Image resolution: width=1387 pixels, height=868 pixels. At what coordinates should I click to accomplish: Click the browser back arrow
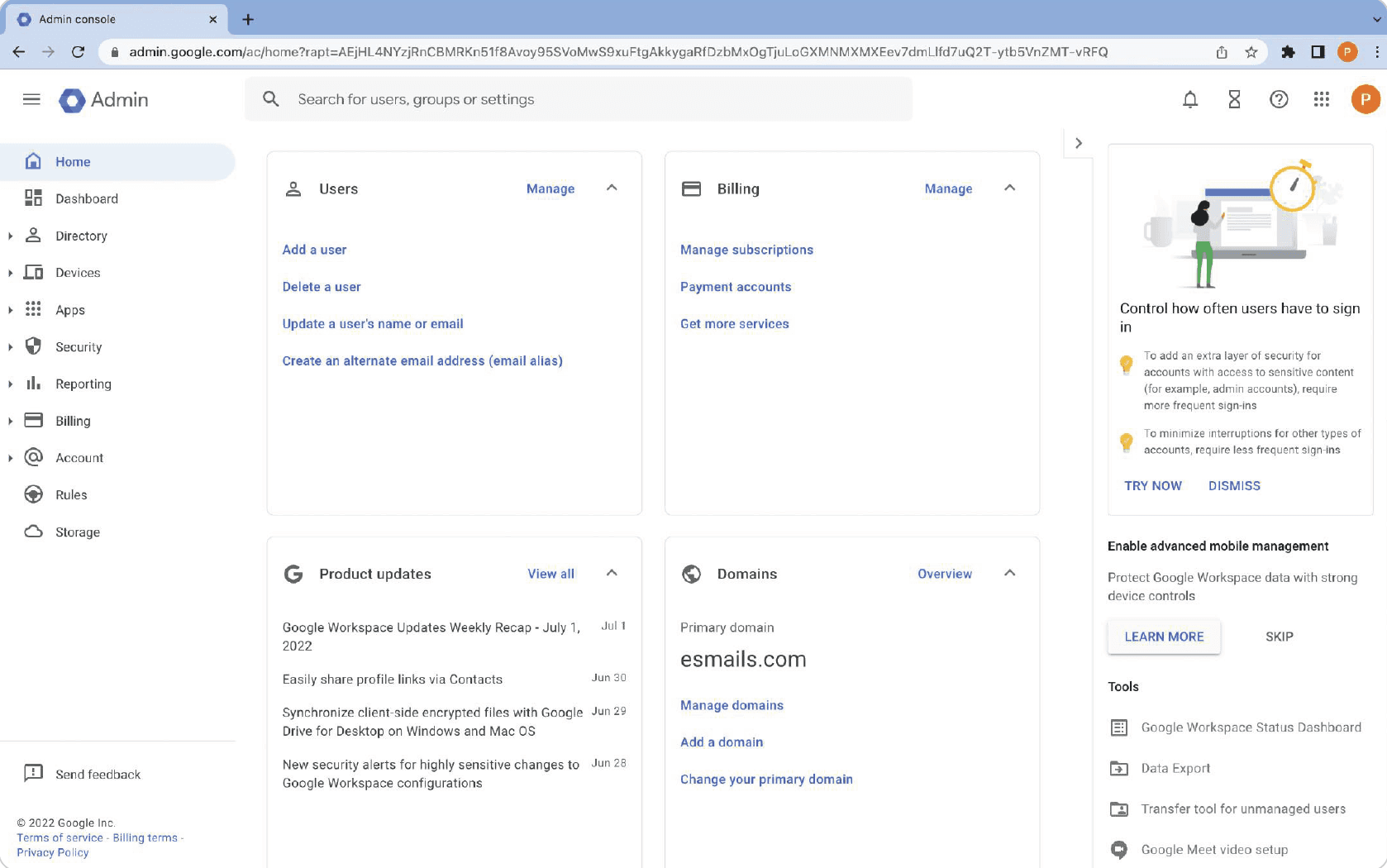[x=18, y=52]
